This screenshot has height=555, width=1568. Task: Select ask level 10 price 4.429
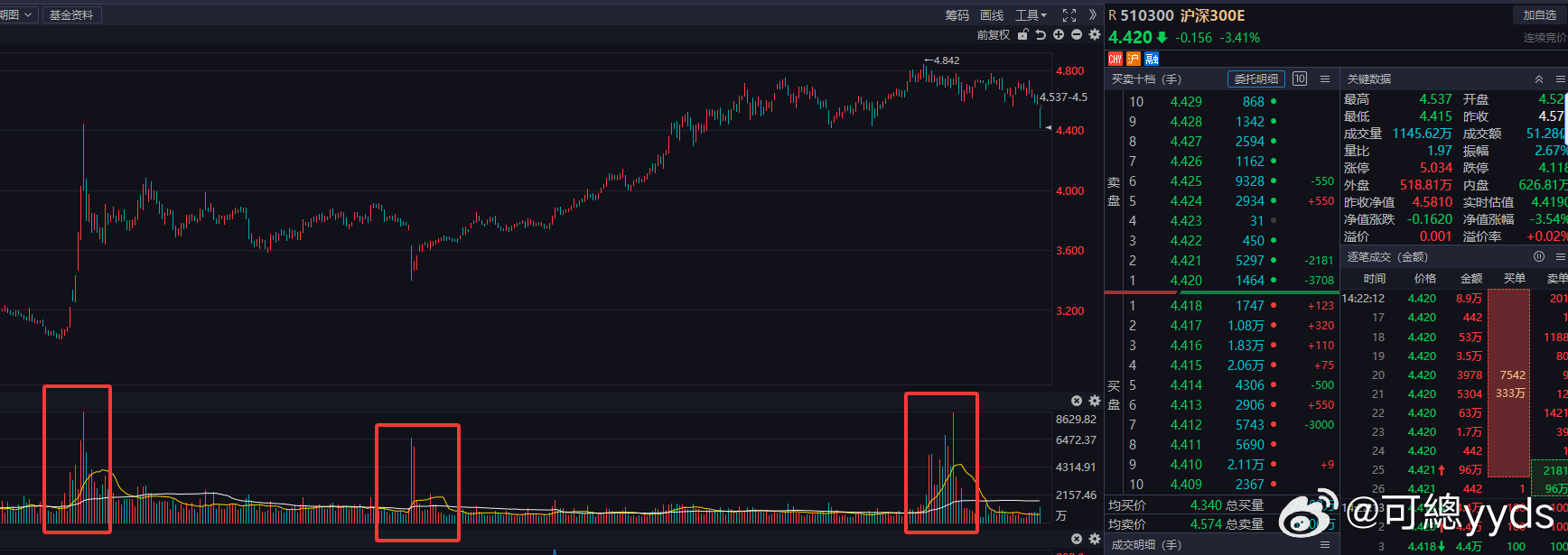1186,102
